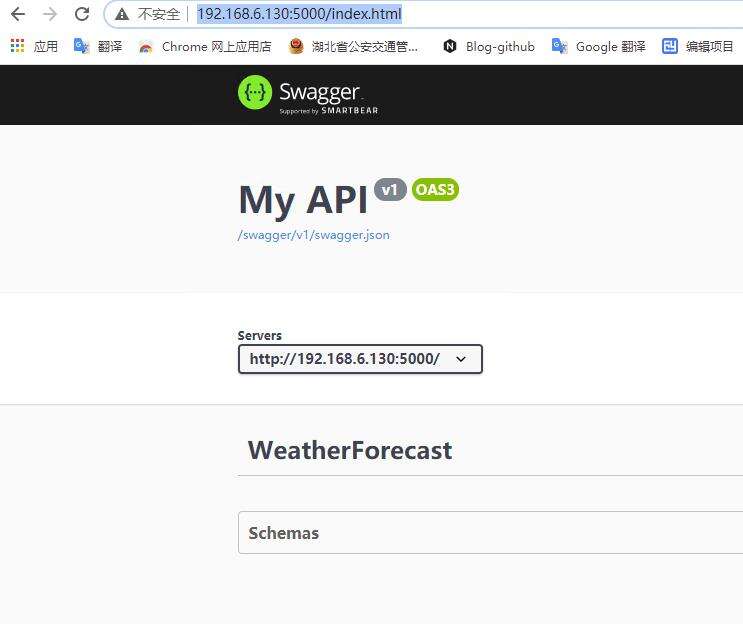Viewport: 743px width, 624px height.
Task: Open the 湖北省公安交通管 bookmark
Action: (353, 46)
